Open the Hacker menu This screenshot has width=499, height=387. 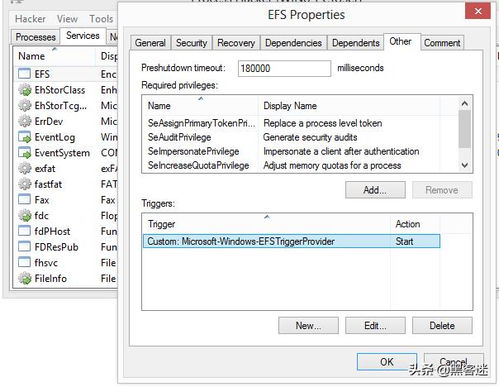tap(30, 19)
